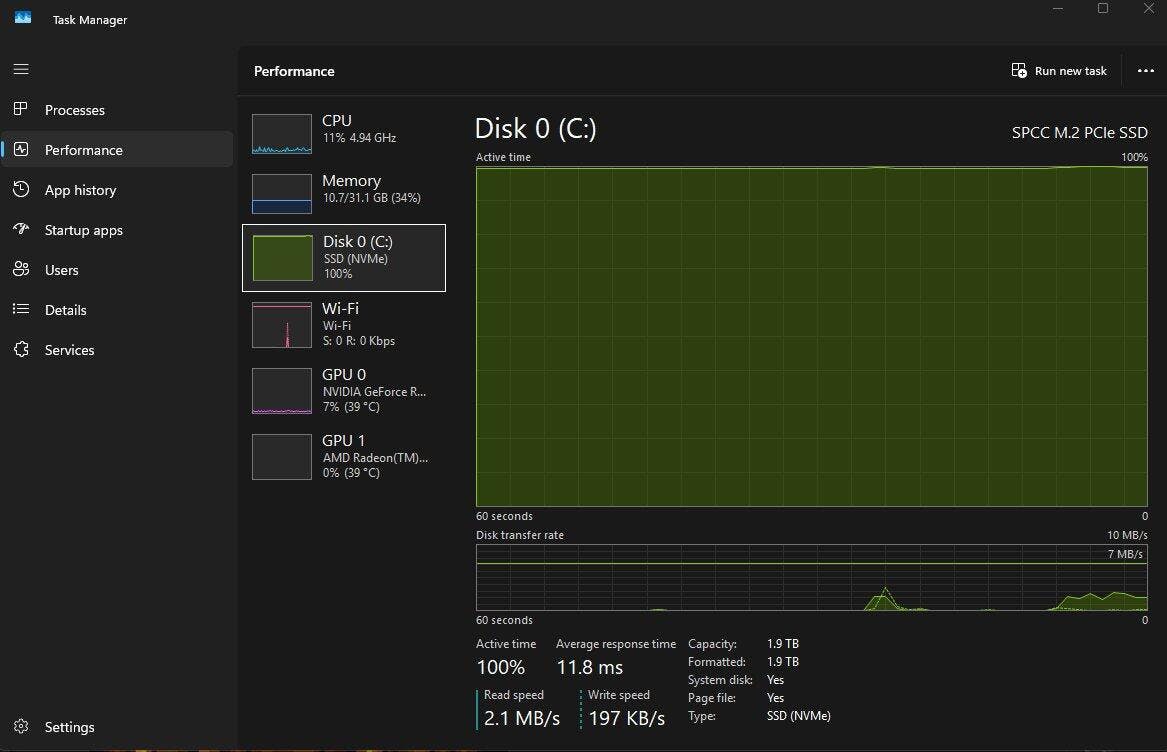Image resolution: width=1167 pixels, height=752 pixels.
Task: Select the Wi-Fi network entry
Action: 343,324
